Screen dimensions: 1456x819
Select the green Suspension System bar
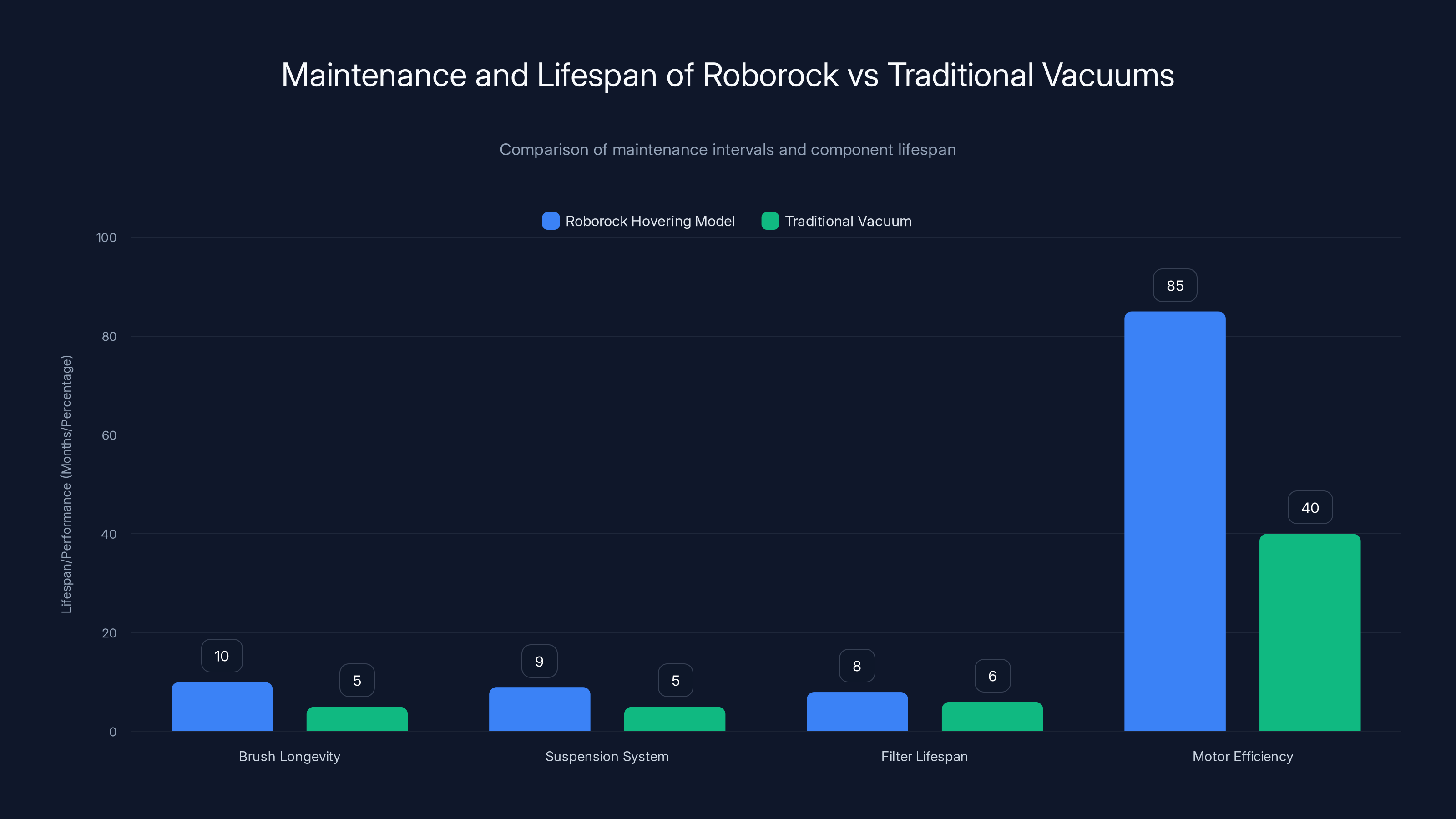(x=674, y=718)
